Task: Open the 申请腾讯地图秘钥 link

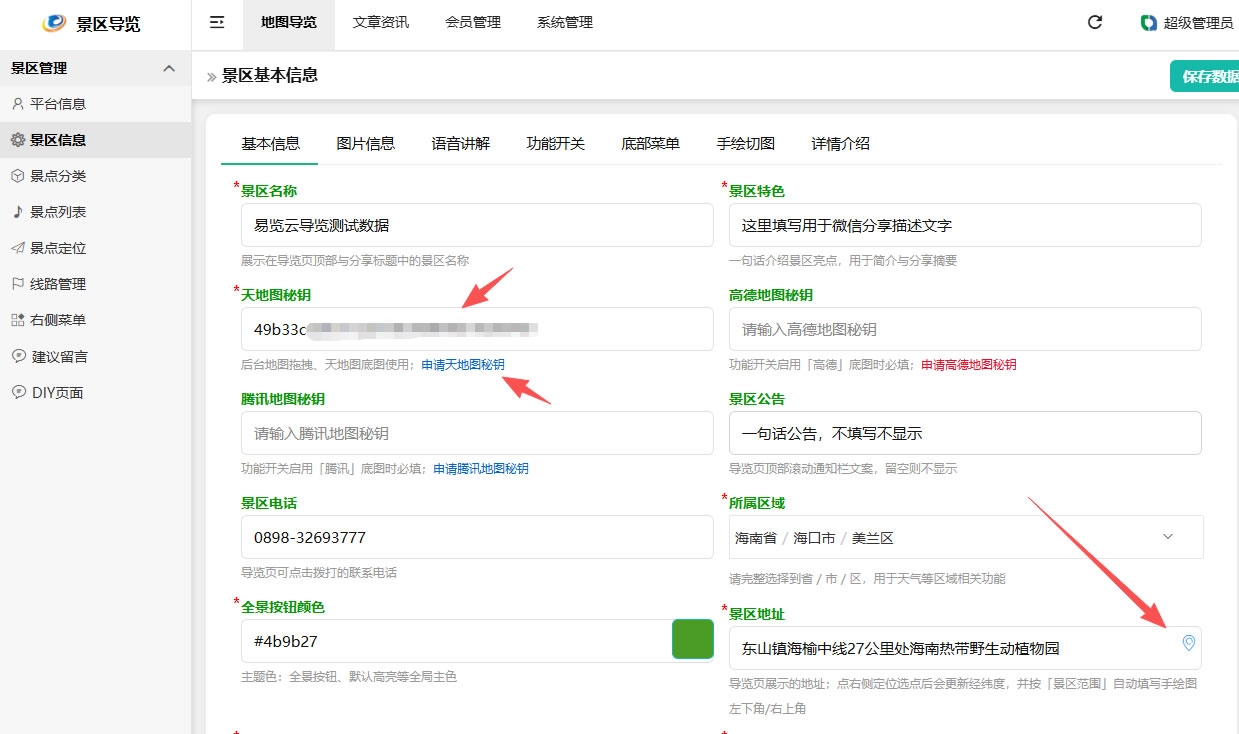Action: point(481,469)
